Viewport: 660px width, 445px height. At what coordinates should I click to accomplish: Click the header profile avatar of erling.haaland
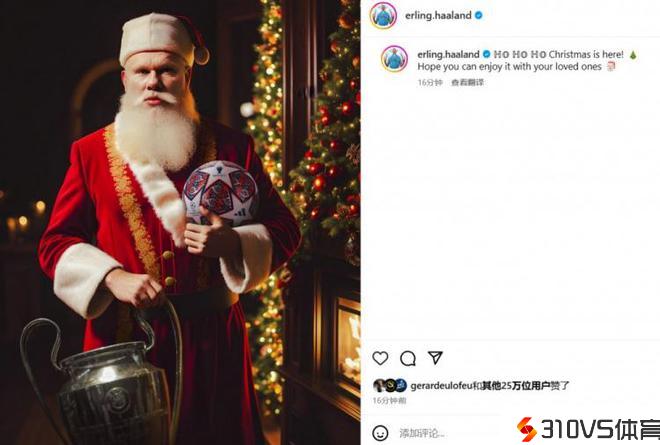click(x=383, y=15)
